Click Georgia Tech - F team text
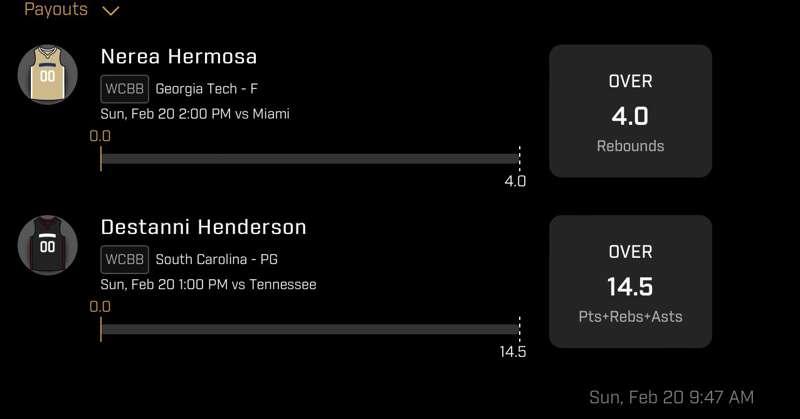 pyautogui.click(x=207, y=89)
